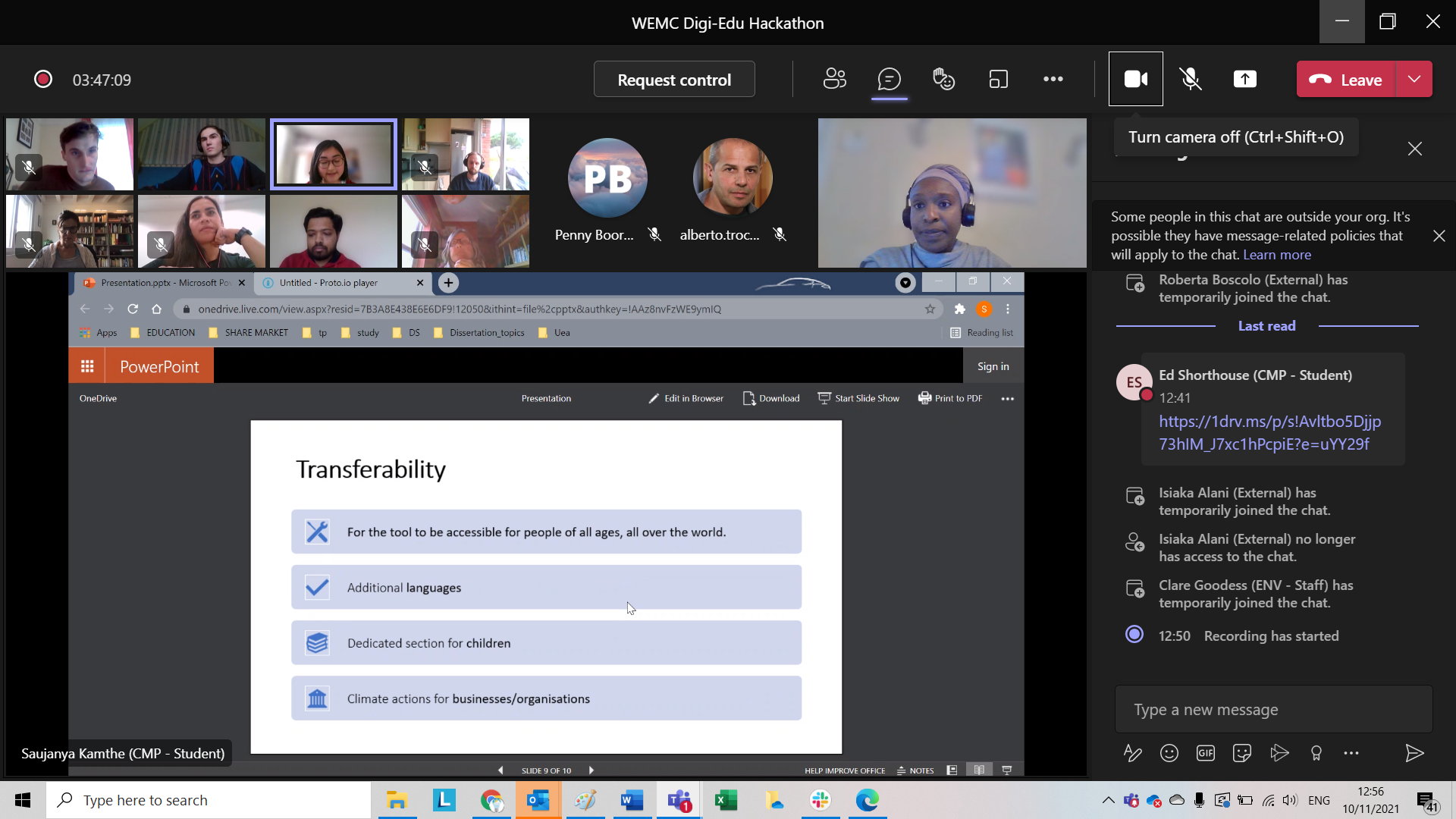Dismiss the outside org policy notice

1439,236
